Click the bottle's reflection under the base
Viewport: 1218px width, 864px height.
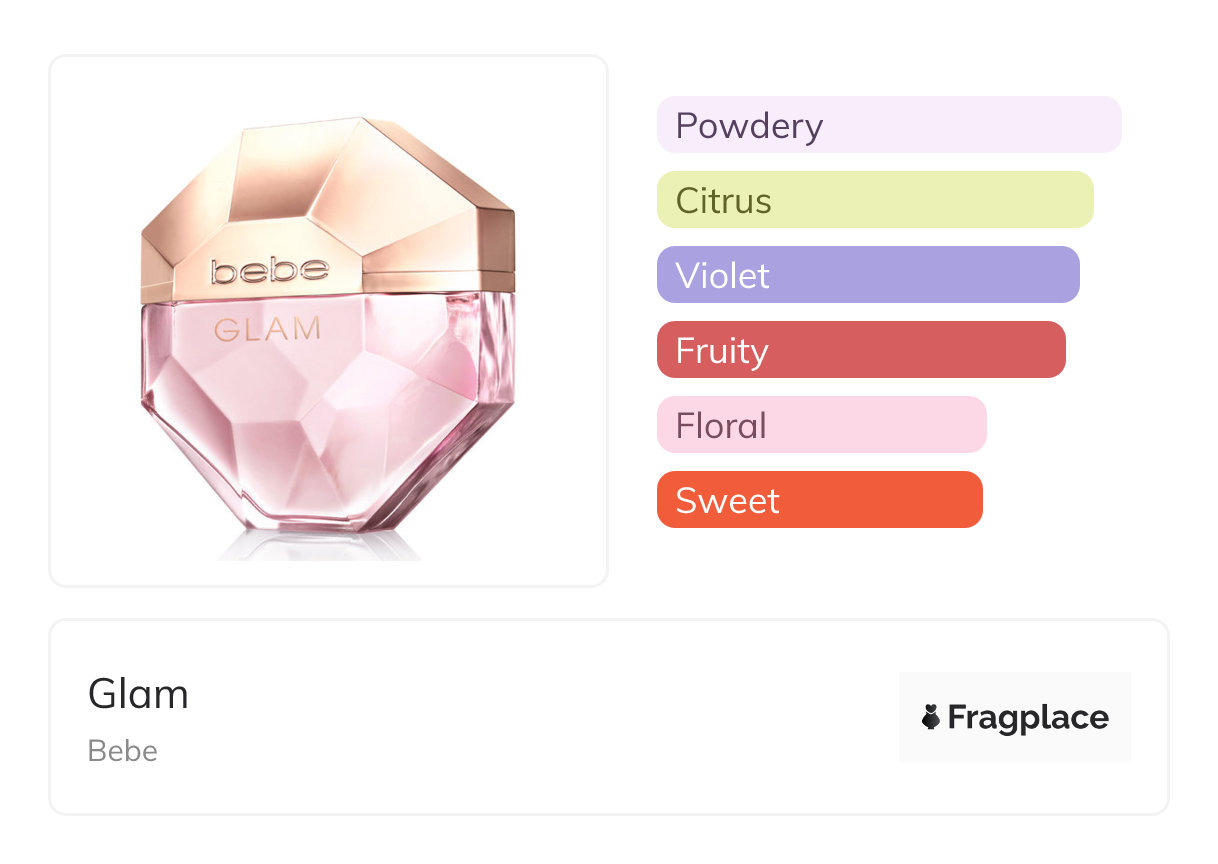[320, 545]
